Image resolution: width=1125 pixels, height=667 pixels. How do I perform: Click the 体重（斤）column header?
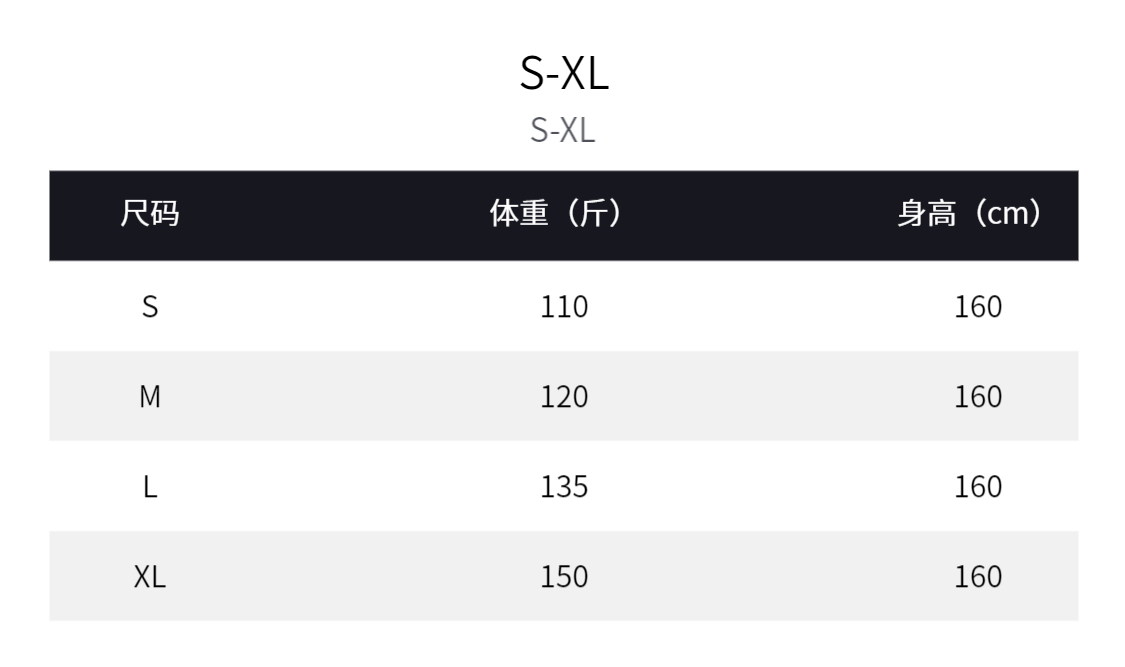pyautogui.click(x=556, y=214)
